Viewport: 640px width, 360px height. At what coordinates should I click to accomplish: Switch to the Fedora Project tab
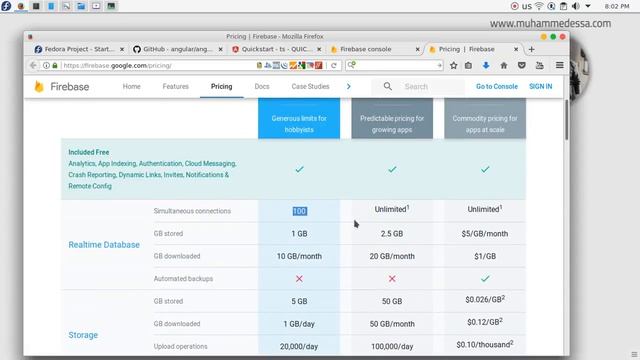point(79,49)
